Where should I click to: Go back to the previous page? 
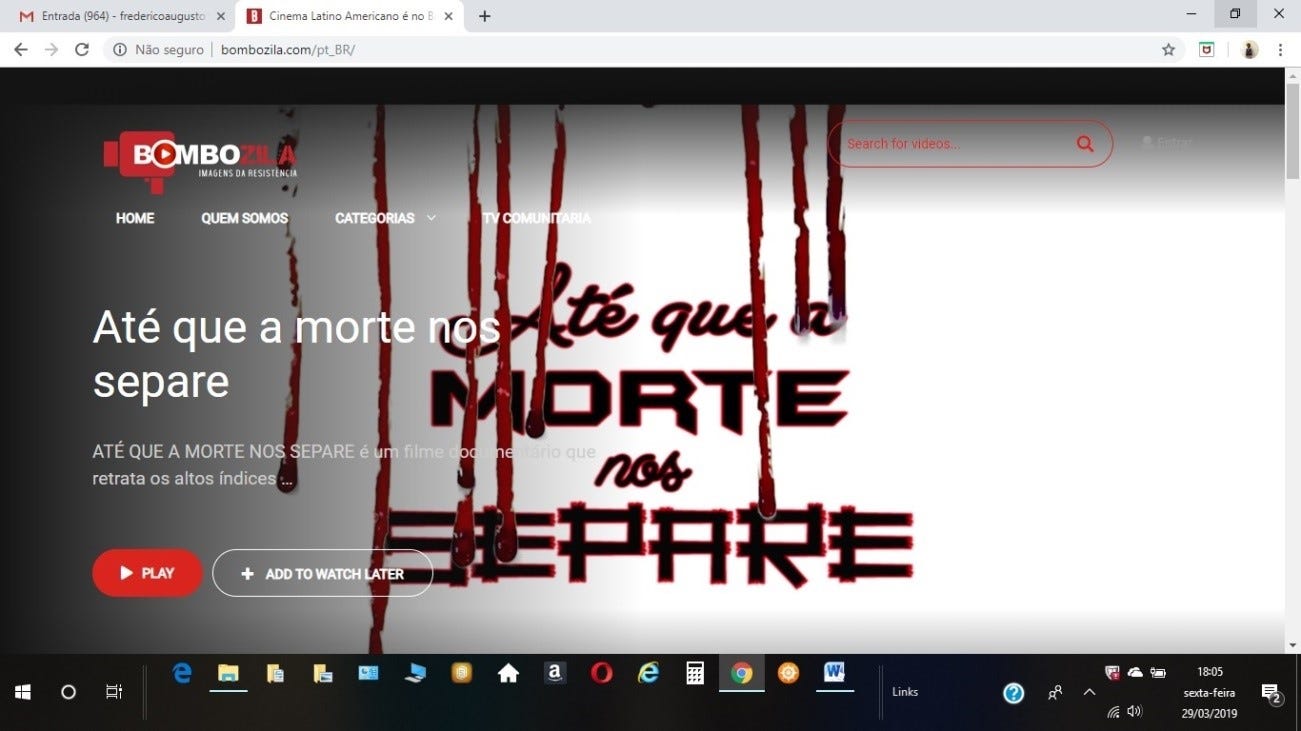[20, 49]
